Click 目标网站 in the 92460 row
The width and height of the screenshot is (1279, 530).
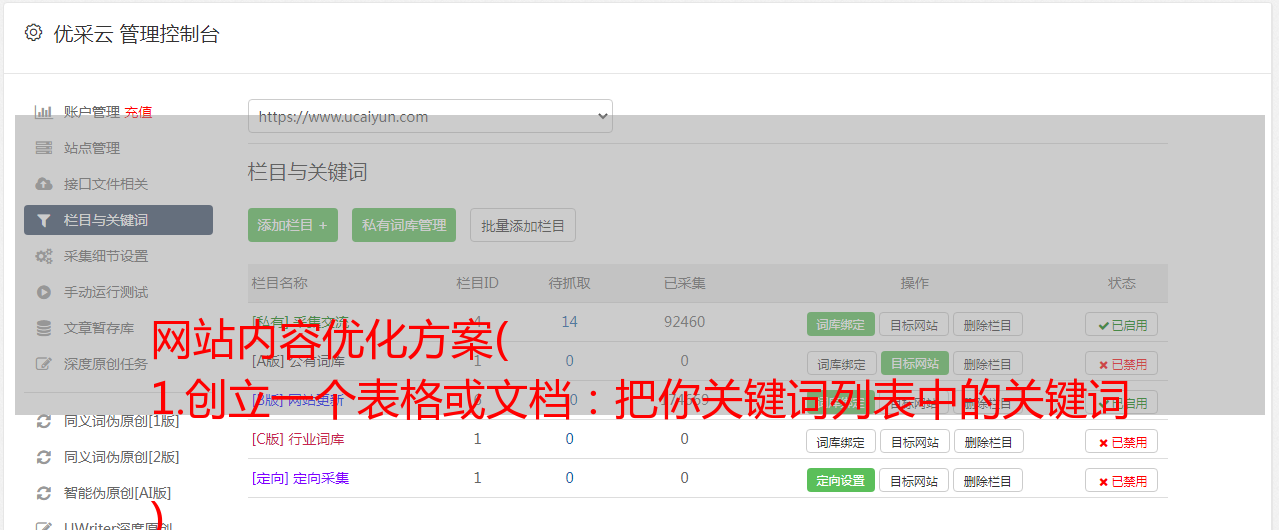coord(914,324)
